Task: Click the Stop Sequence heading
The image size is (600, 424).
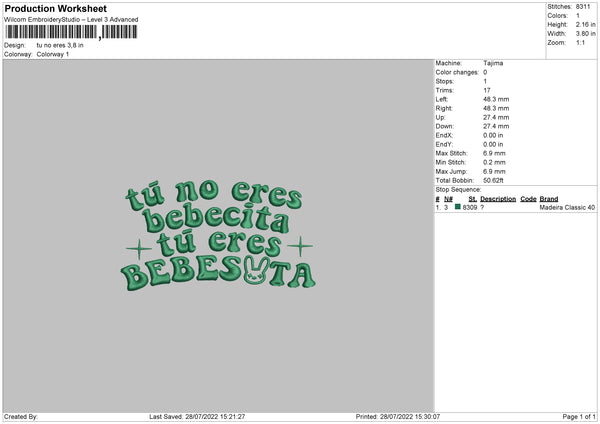Action: 458,190
